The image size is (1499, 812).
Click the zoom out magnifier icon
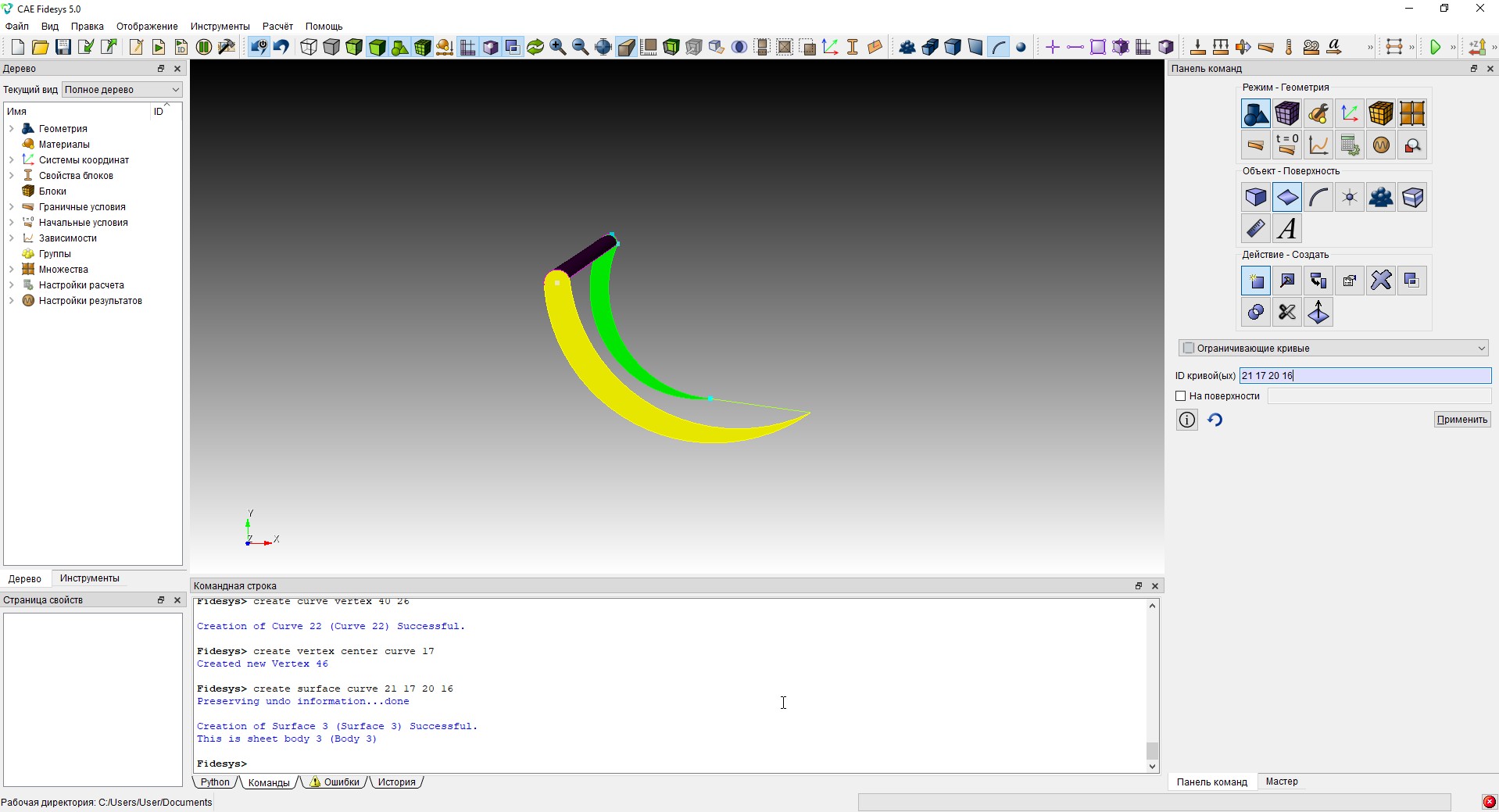click(x=581, y=48)
